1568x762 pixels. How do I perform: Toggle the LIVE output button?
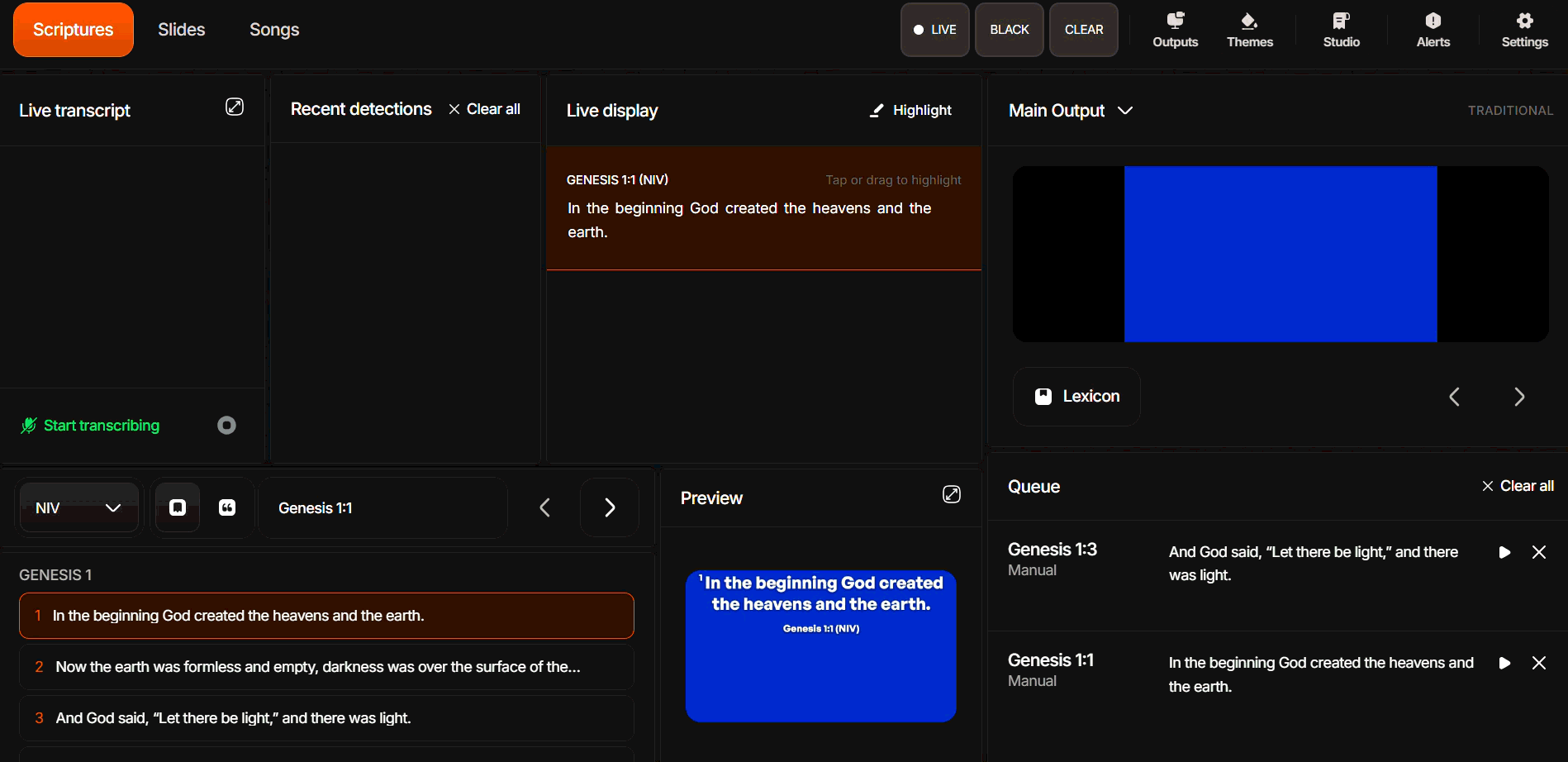tap(934, 30)
